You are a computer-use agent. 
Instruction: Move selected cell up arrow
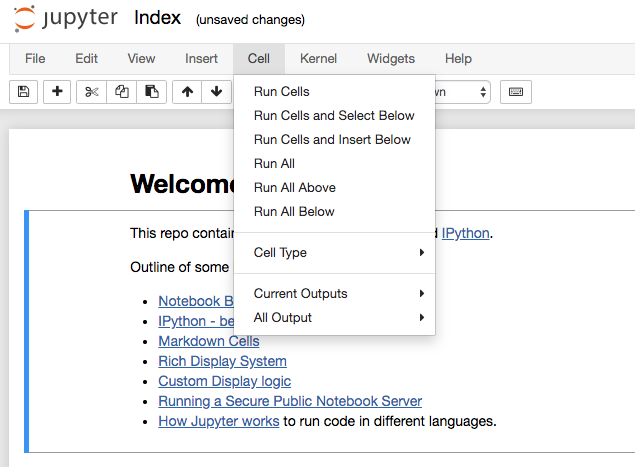click(x=187, y=92)
